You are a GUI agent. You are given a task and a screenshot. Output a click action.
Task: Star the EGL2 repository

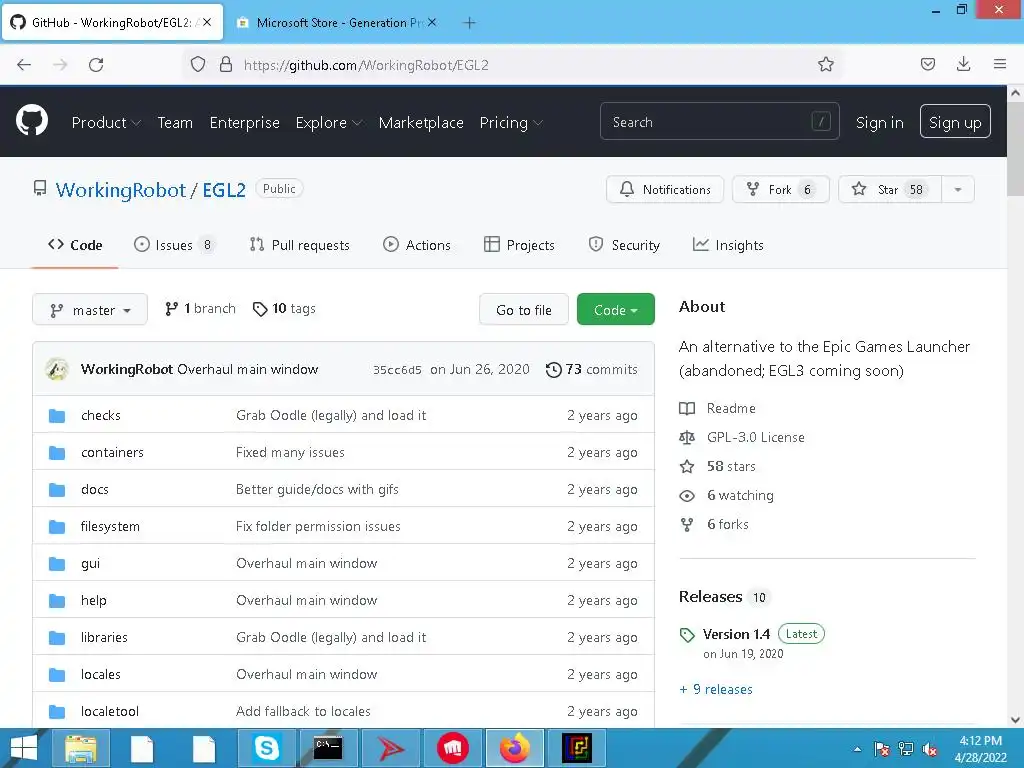click(889, 189)
